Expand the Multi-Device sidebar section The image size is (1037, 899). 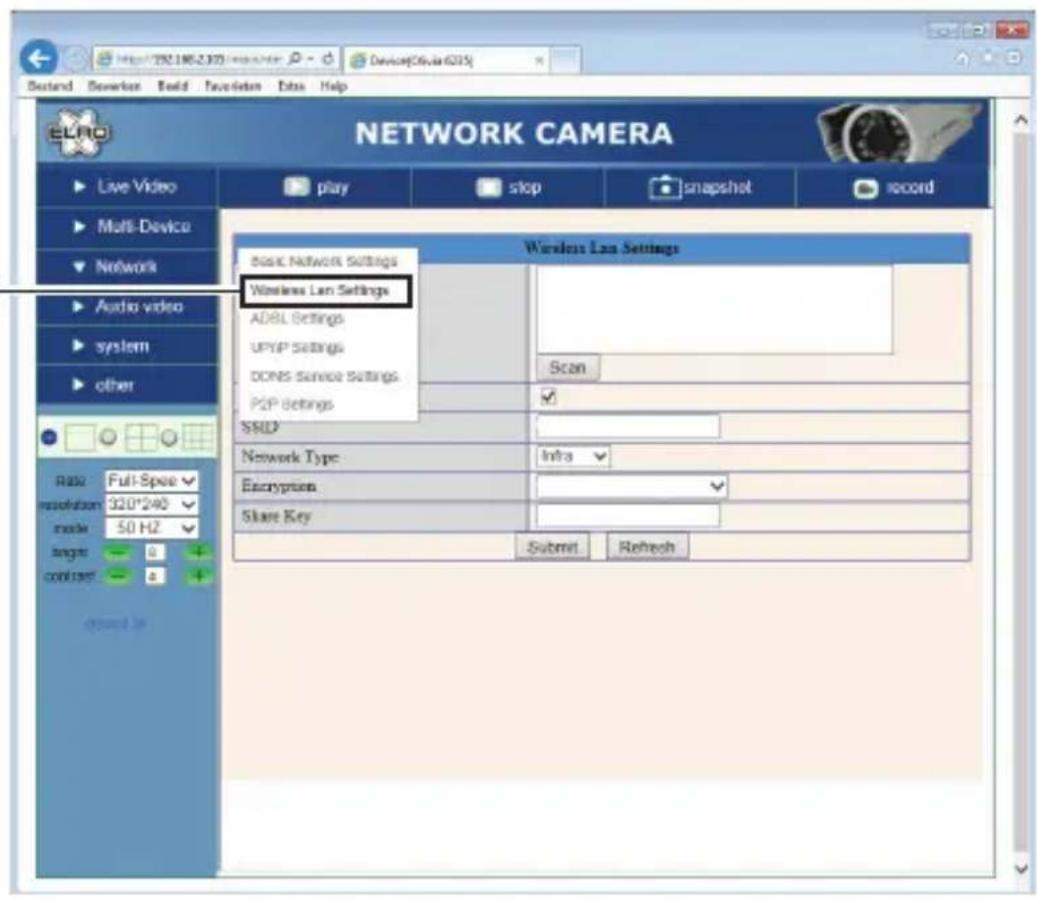pos(126,227)
